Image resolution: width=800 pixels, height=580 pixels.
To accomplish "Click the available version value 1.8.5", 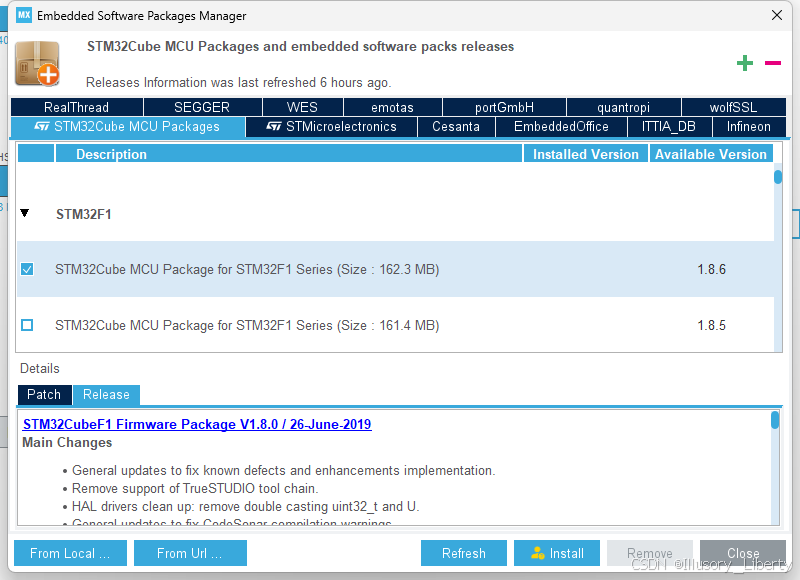I will [x=712, y=325].
